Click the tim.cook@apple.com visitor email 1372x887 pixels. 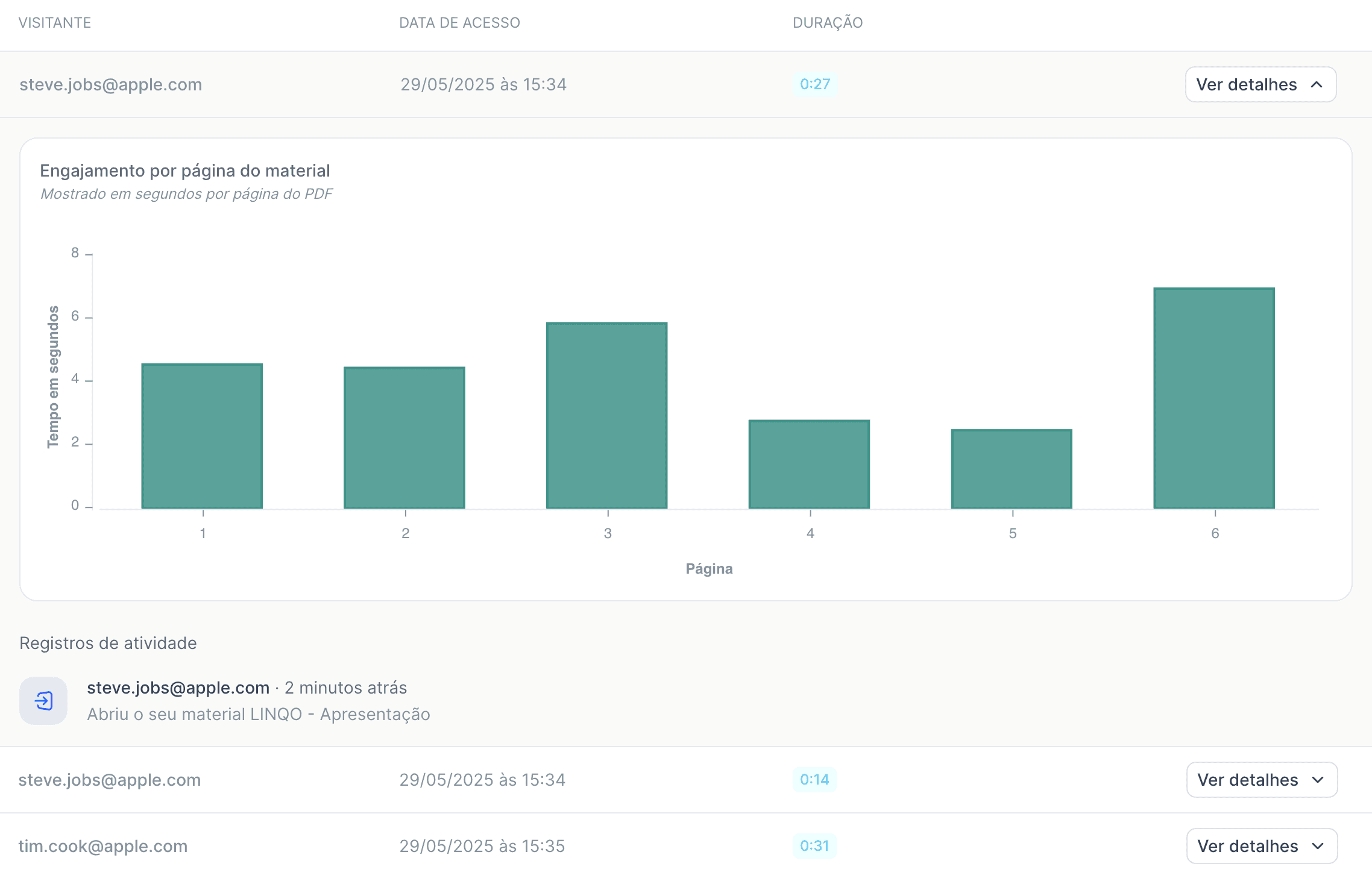[103, 846]
